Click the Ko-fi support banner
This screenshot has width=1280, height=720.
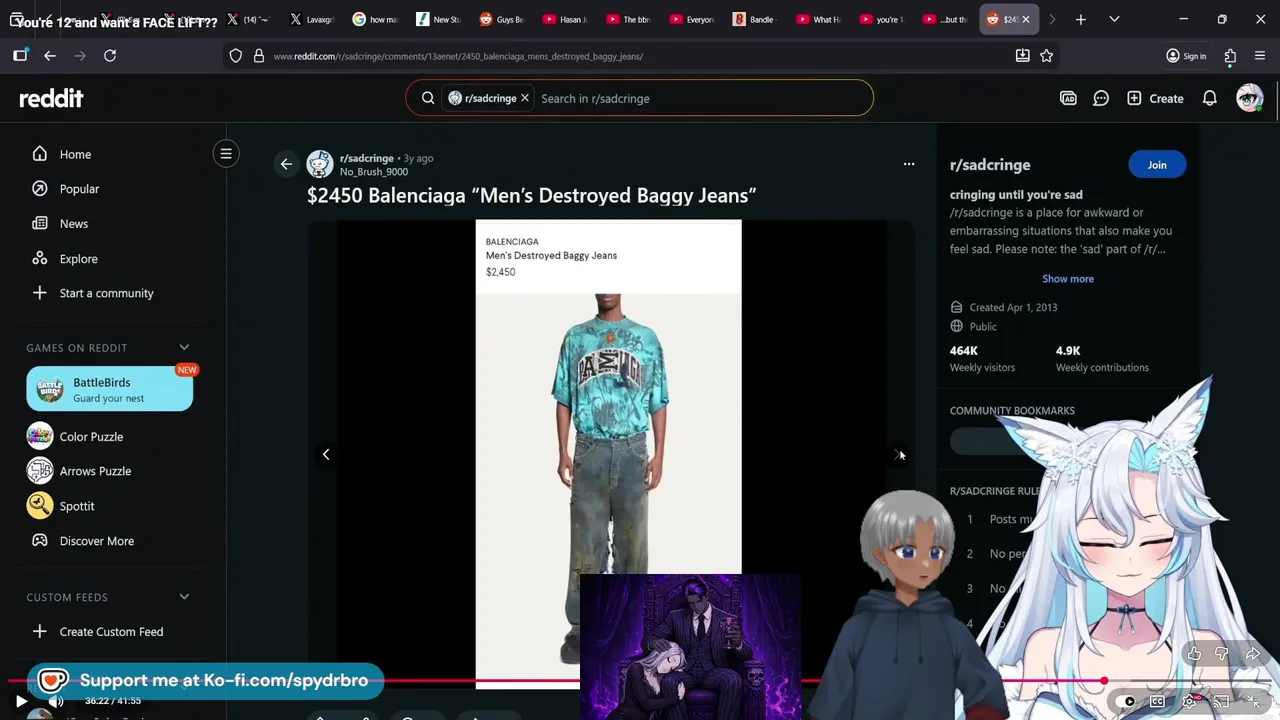(x=205, y=680)
